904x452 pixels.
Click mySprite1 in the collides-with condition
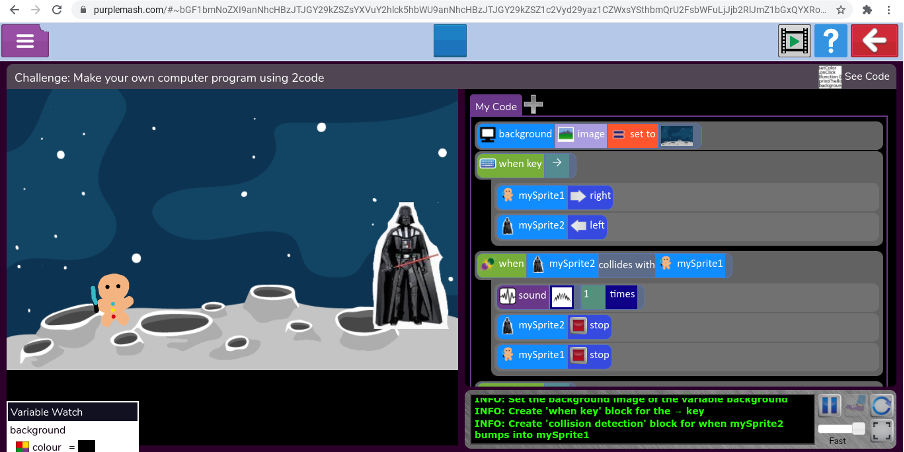(690, 264)
